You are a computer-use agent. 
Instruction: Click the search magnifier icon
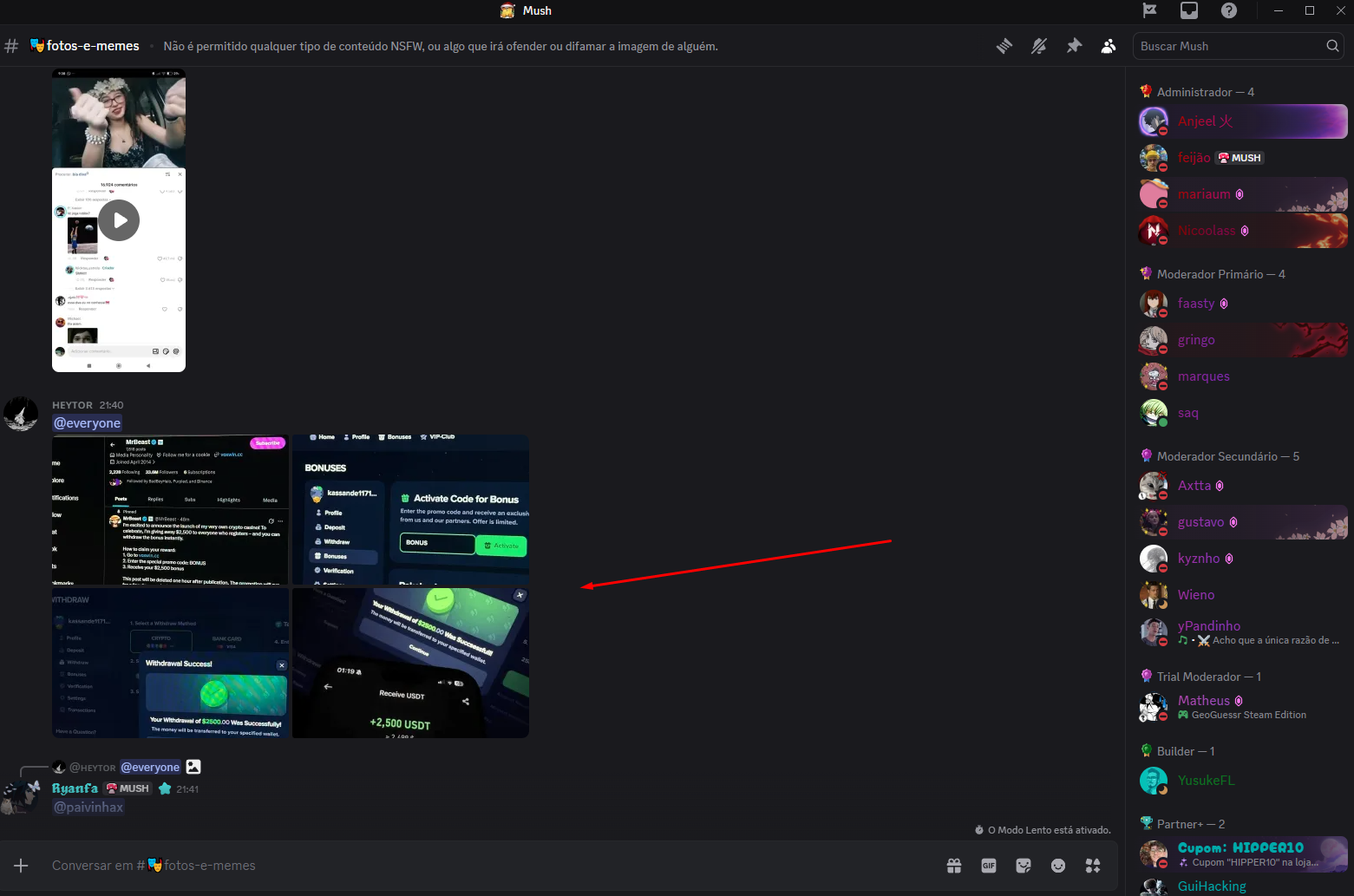(1332, 46)
